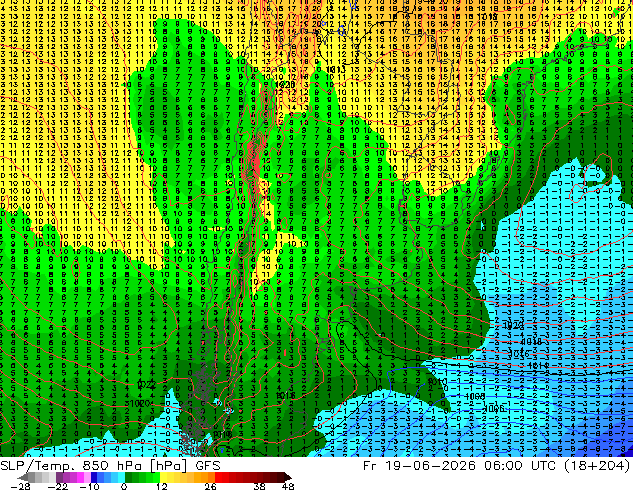
Task: Click the 0 label under the color scale
Action: click(x=124, y=486)
